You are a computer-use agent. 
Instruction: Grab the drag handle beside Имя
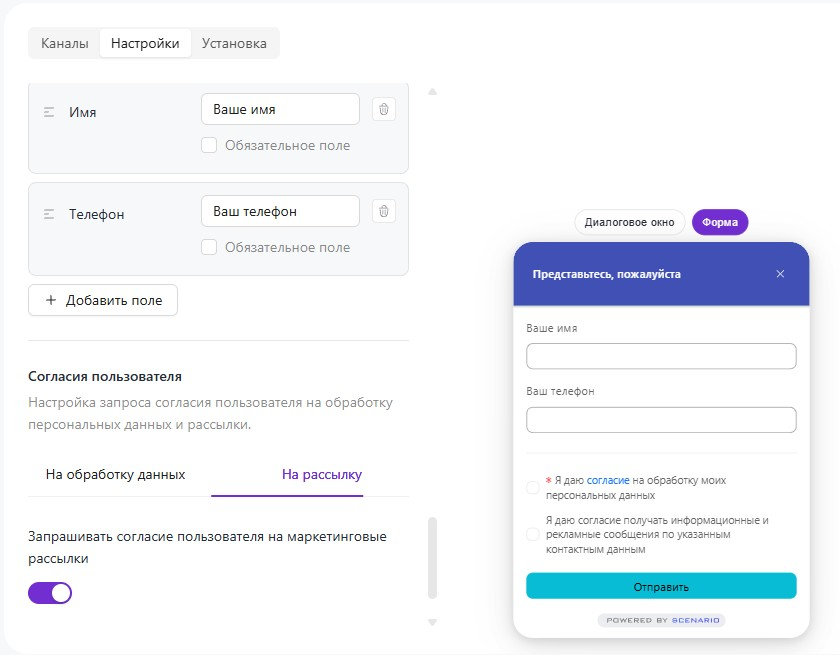coord(49,112)
